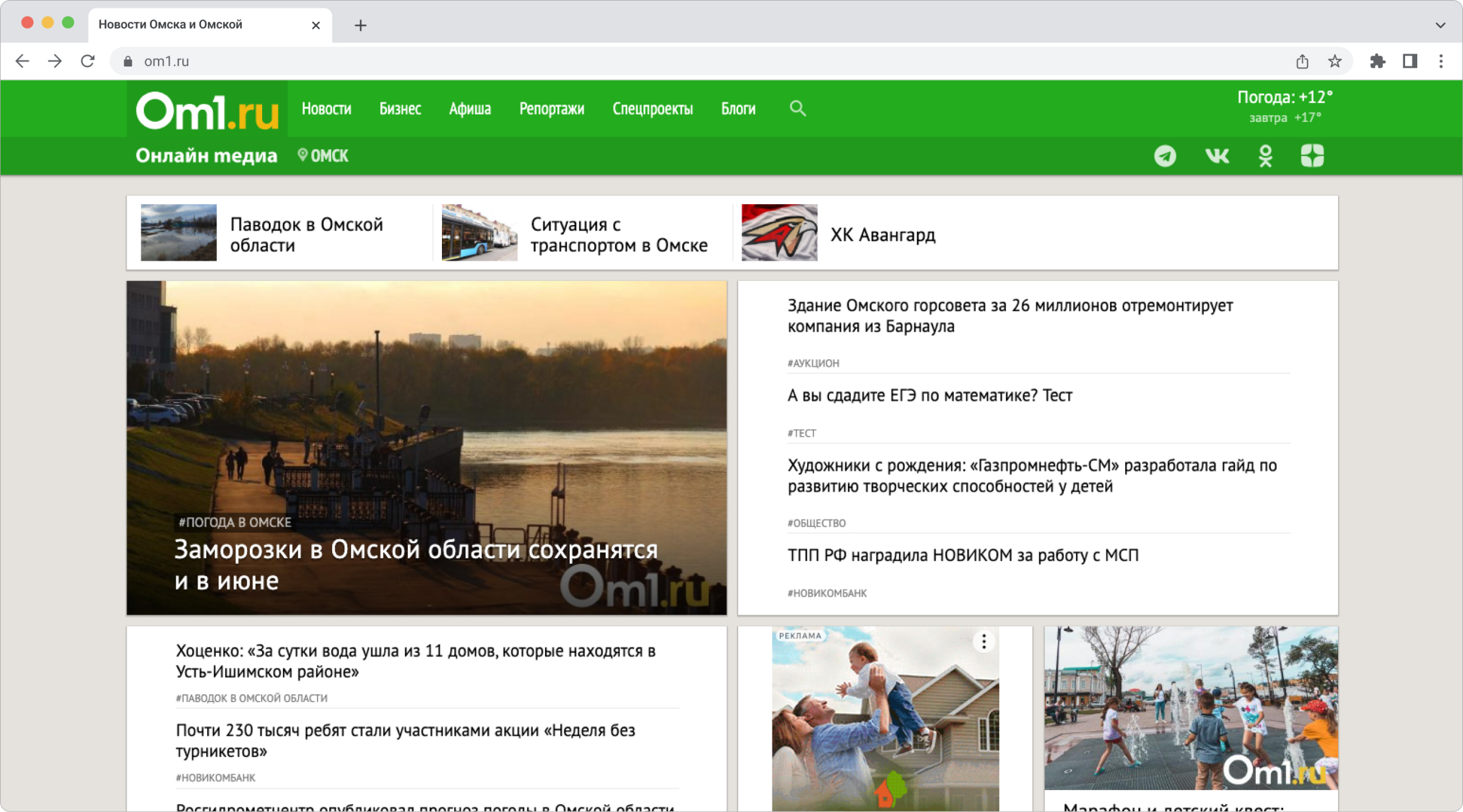Open the Блоги section
The image size is (1463, 812).
[x=738, y=109]
